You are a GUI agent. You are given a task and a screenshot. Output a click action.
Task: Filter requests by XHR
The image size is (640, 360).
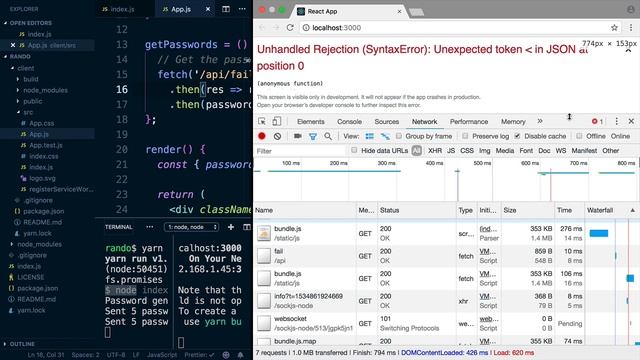(435, 151)
